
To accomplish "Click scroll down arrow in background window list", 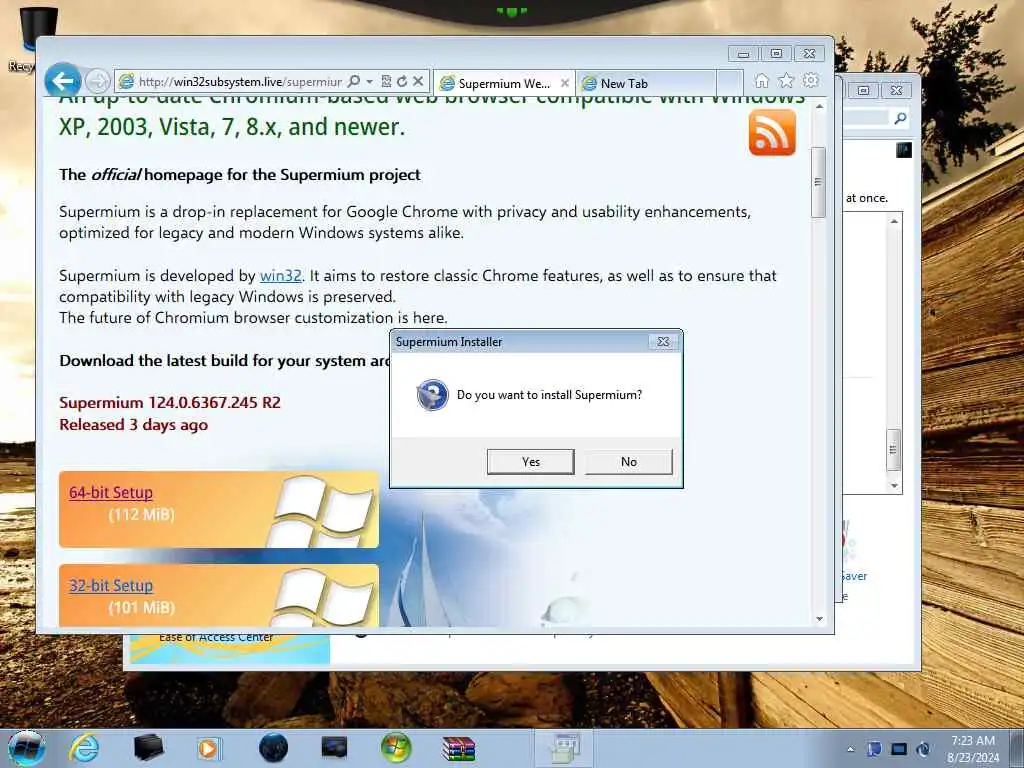I will tap(894, 486).
